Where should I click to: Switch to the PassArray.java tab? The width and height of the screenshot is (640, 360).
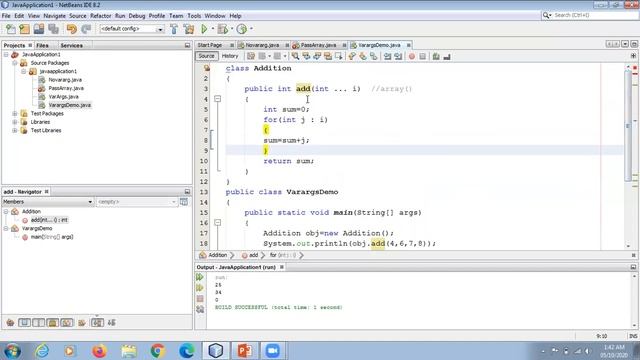point(318,45)
